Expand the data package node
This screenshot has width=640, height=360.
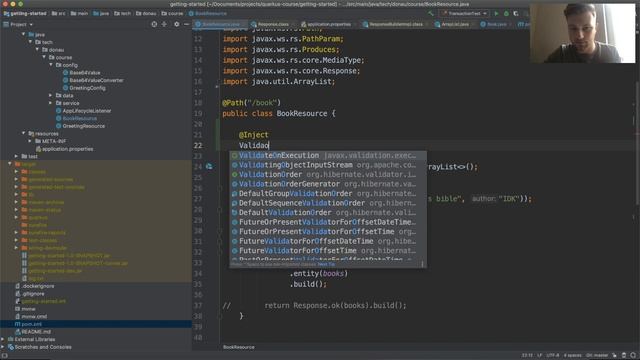click(51, 96)
